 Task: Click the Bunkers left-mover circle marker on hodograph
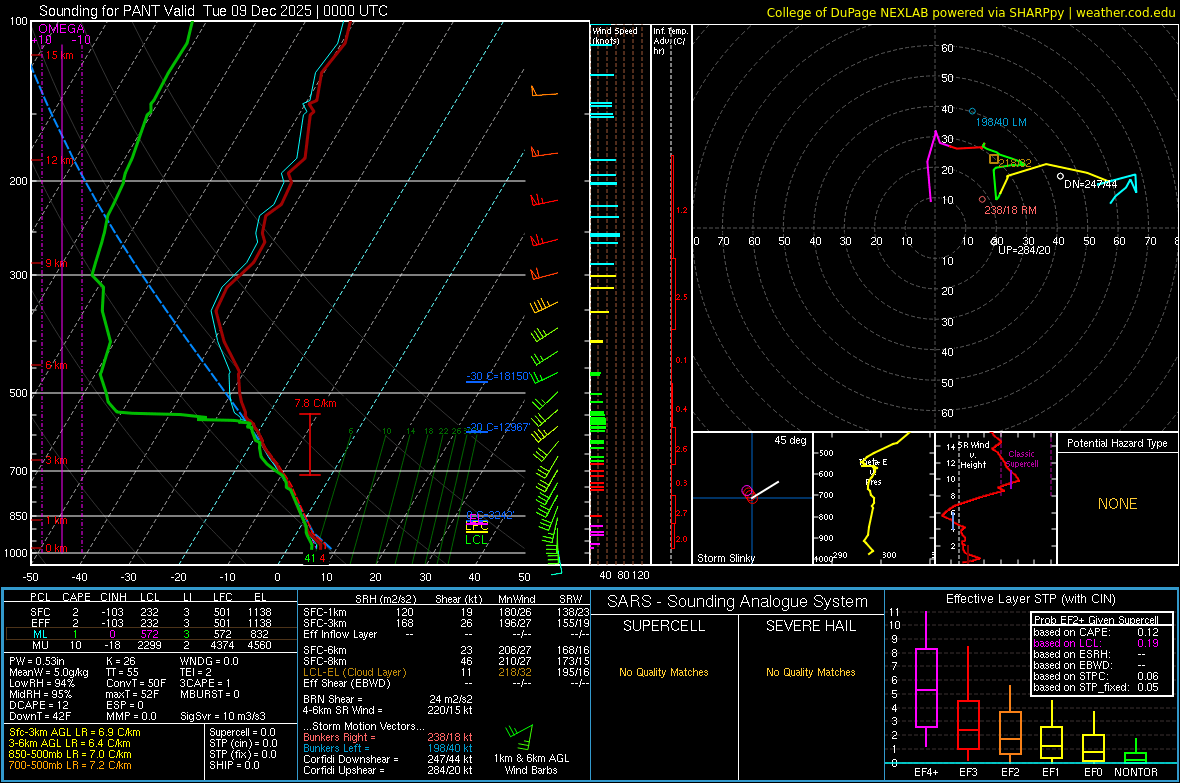972,111
